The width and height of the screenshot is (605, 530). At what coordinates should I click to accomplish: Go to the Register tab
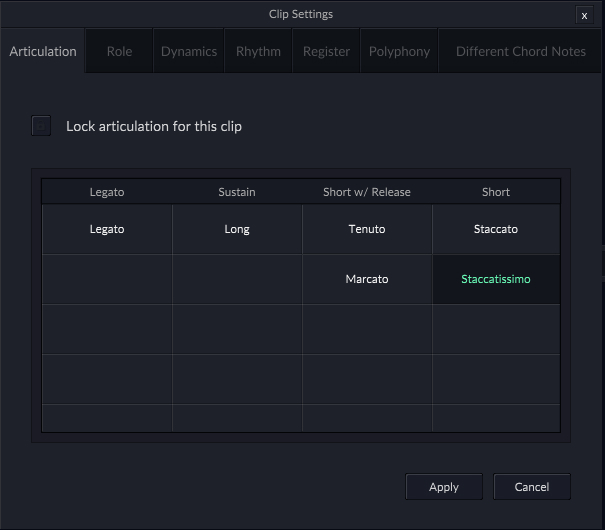click(x=326, y=52)
